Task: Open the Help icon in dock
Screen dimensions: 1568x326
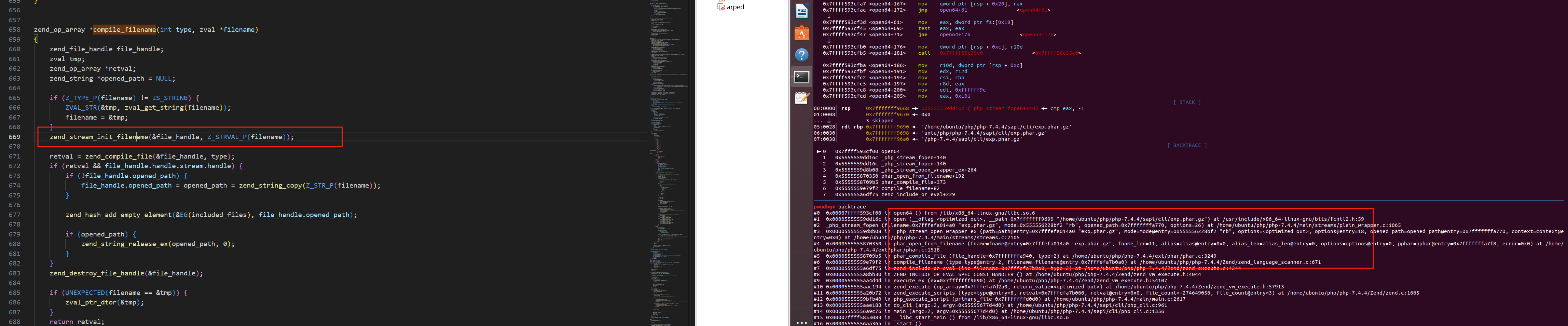Action: (802, 55)
